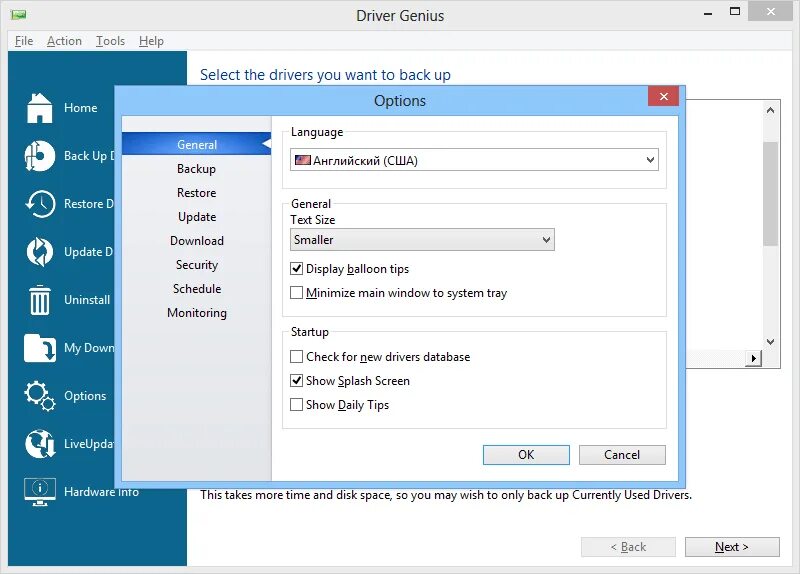
Task: Close the Options dialog with red X
Action: coord(663,96)
